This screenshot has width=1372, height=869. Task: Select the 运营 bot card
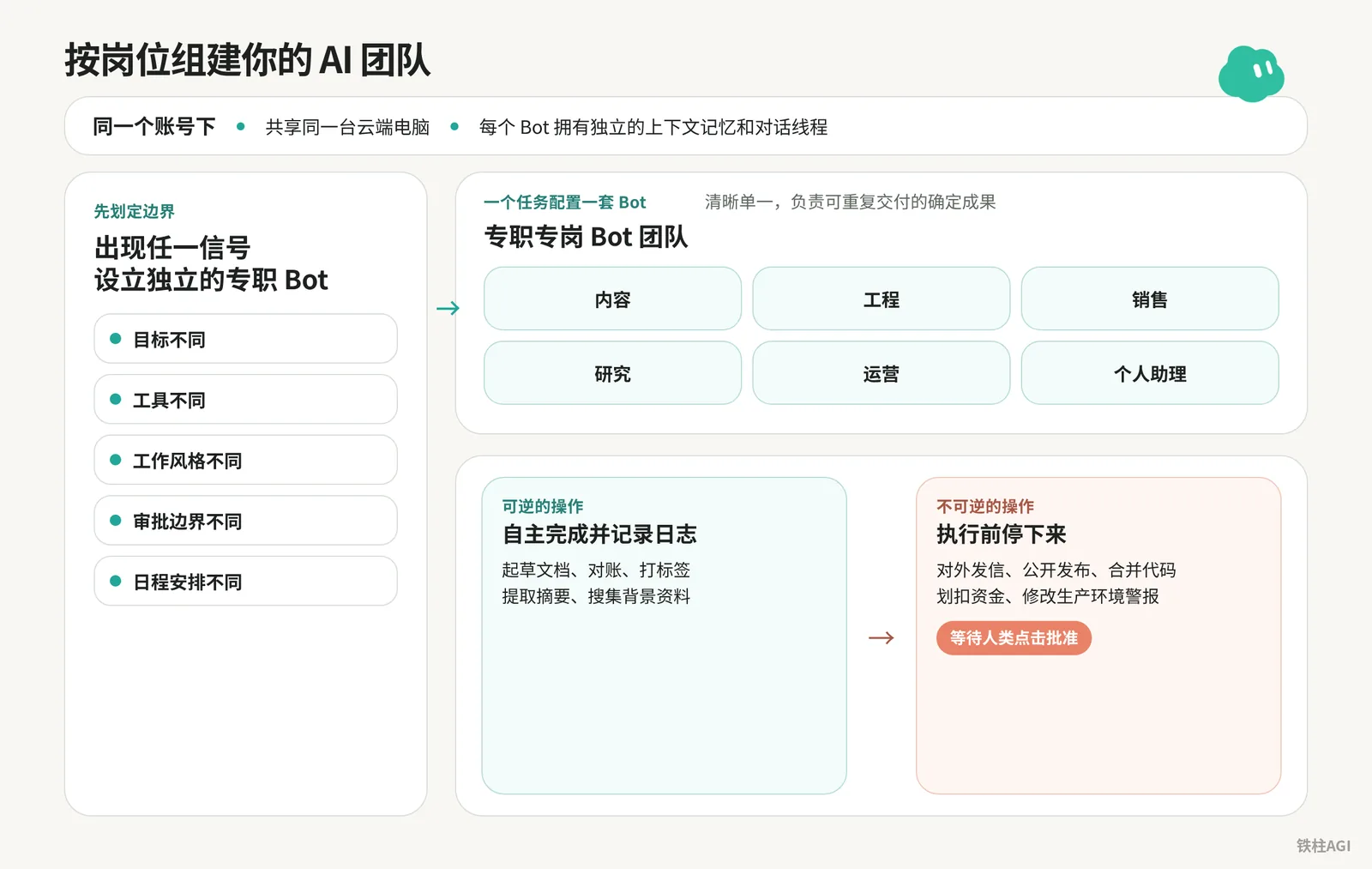click(x=881, y=373)
